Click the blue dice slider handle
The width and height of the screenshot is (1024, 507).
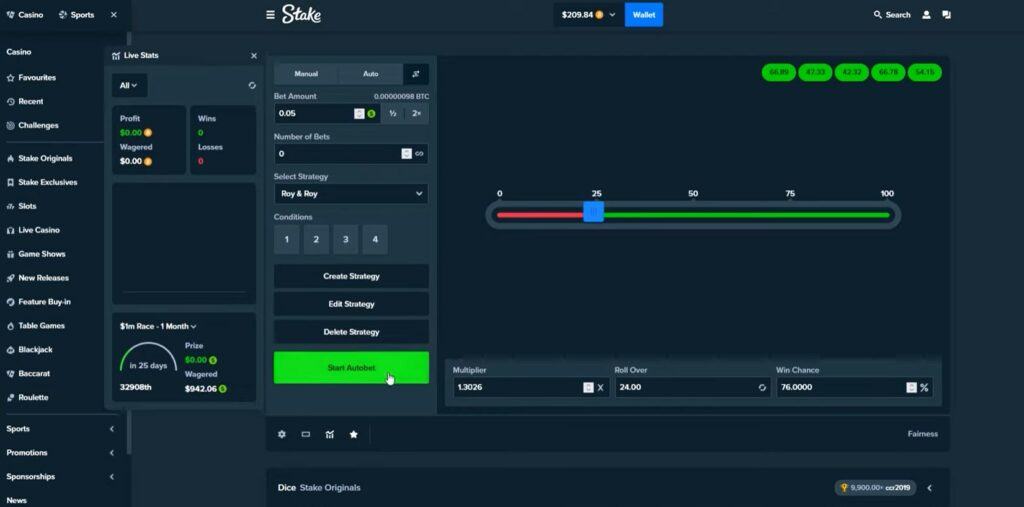tap(593, 213)
